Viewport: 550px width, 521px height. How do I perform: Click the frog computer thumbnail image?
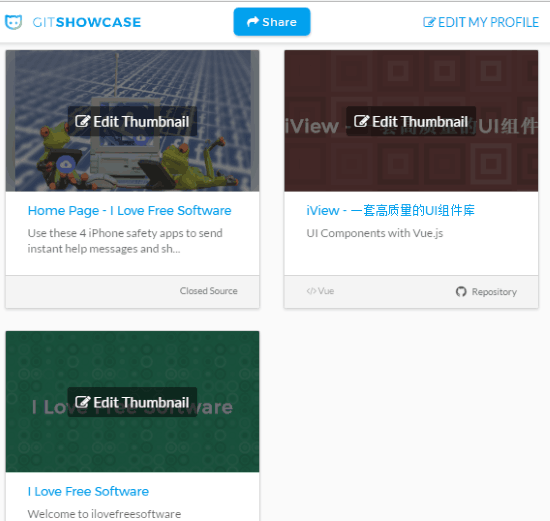click(x=132, y=121)
